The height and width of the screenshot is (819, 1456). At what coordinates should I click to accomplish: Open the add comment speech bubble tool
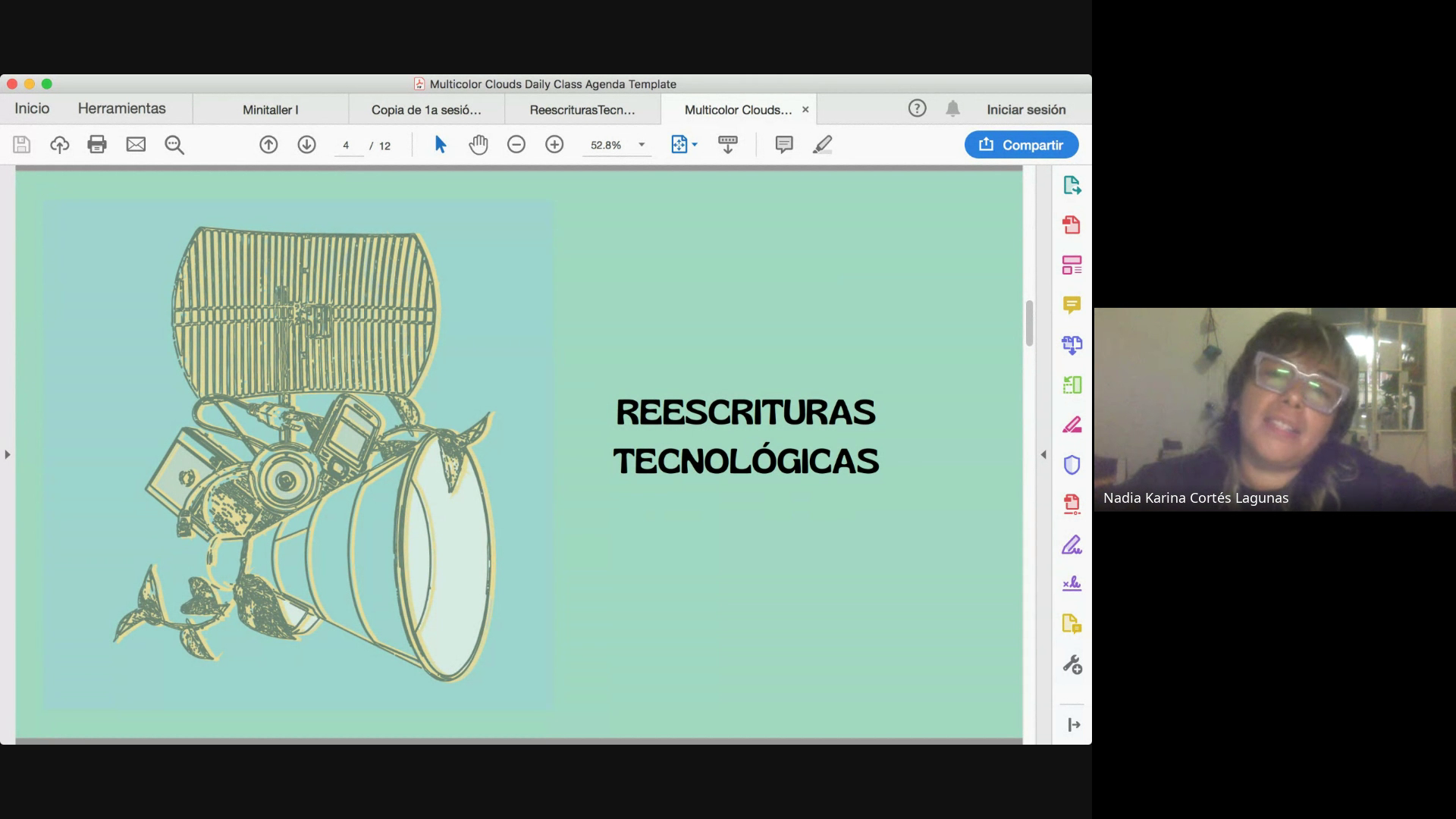pyautogui.click(x=784, y=144)
